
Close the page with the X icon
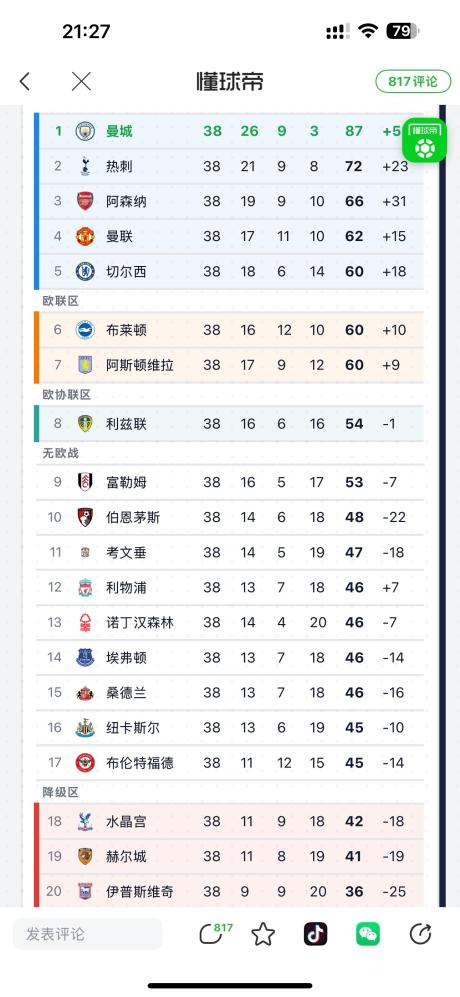point(81,81)
